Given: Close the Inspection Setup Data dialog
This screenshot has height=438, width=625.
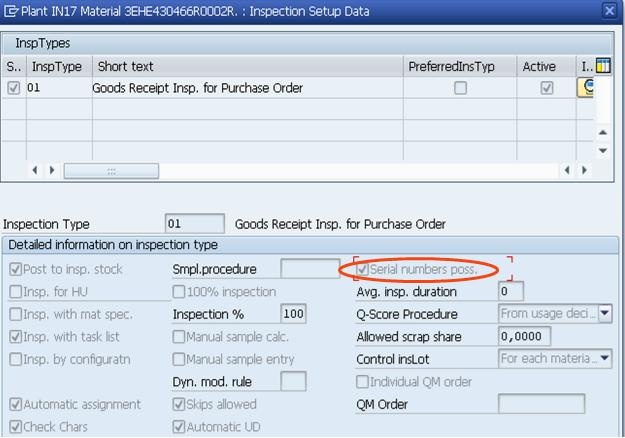Looking at the screenshot, I should point(609,10).
